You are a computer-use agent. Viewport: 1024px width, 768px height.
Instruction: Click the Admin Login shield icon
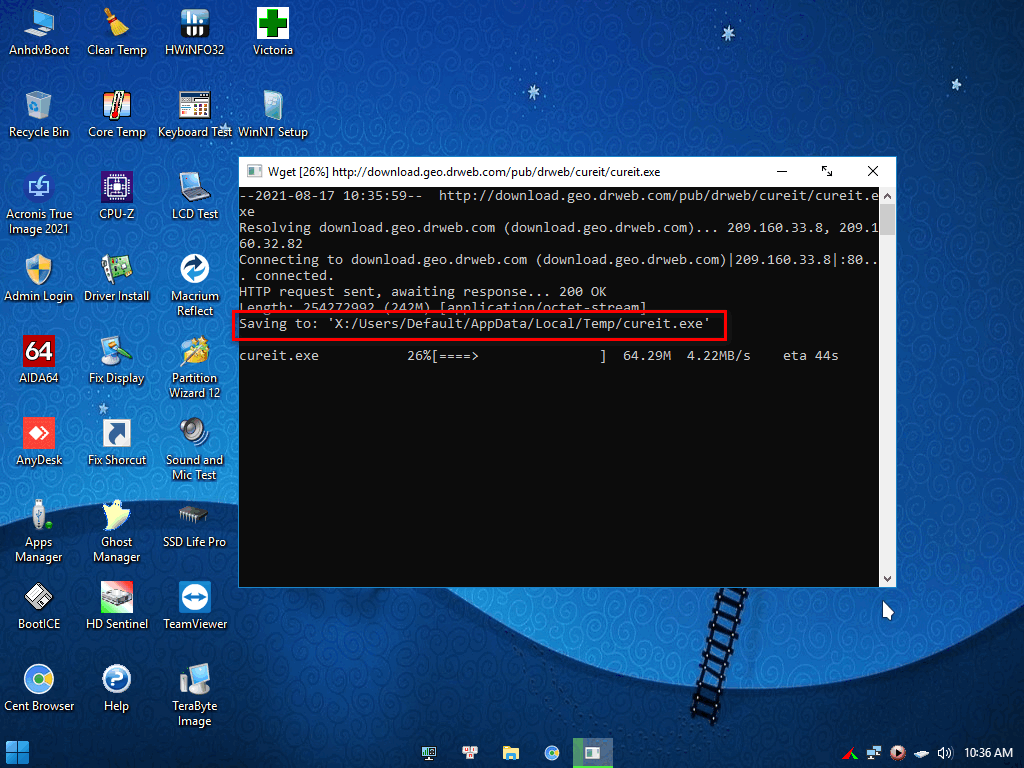click(39, 278)
